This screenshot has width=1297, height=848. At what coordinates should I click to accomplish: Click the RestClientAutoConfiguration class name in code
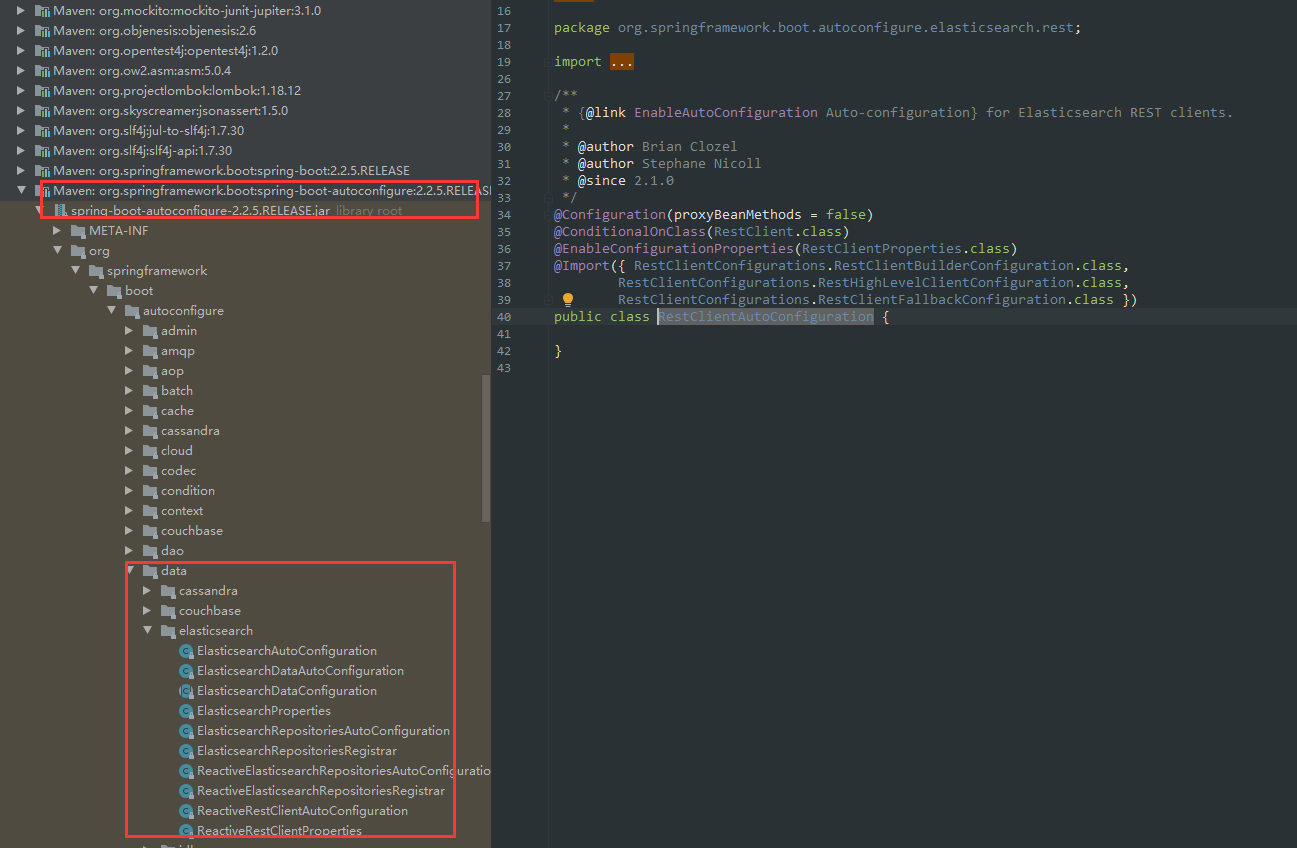765,317
